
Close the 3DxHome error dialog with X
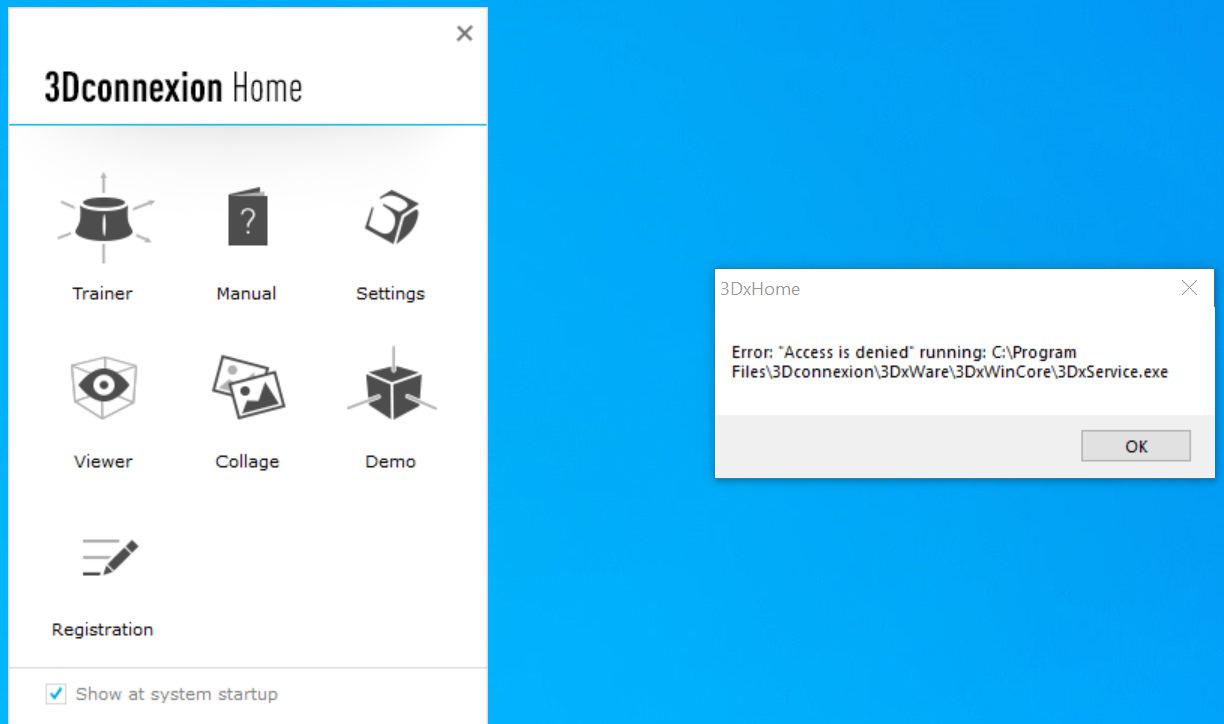coord(1189,288)
